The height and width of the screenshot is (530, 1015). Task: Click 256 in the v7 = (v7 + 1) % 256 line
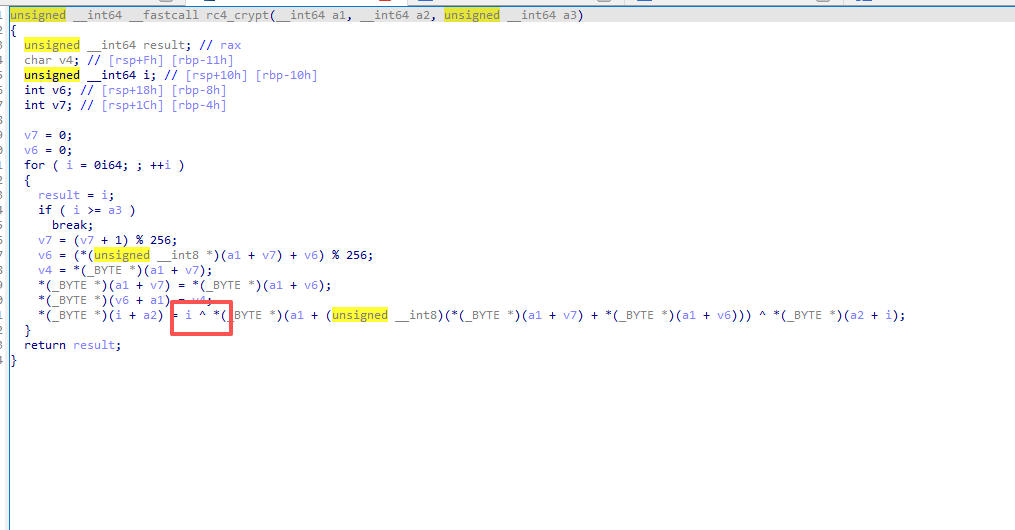[161, 239]
